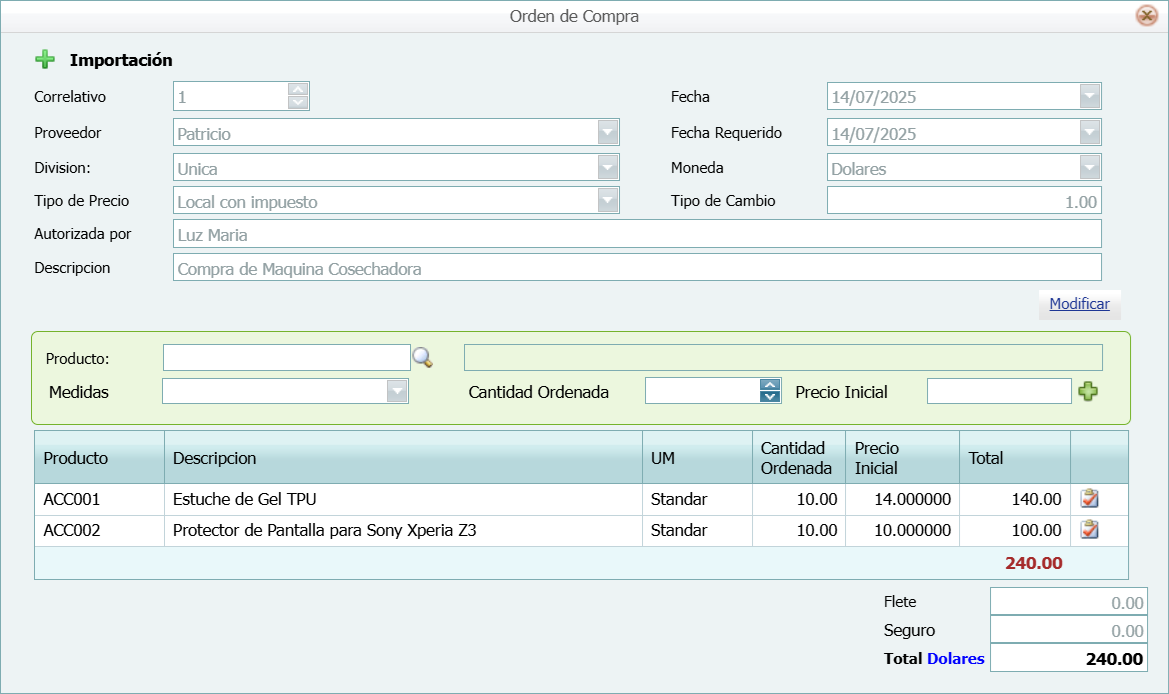Open the Proveedor dropdown
Image resolution: width=1169 pixels, height=694 pixels.
pyautogui.click(x=607, y=133)
